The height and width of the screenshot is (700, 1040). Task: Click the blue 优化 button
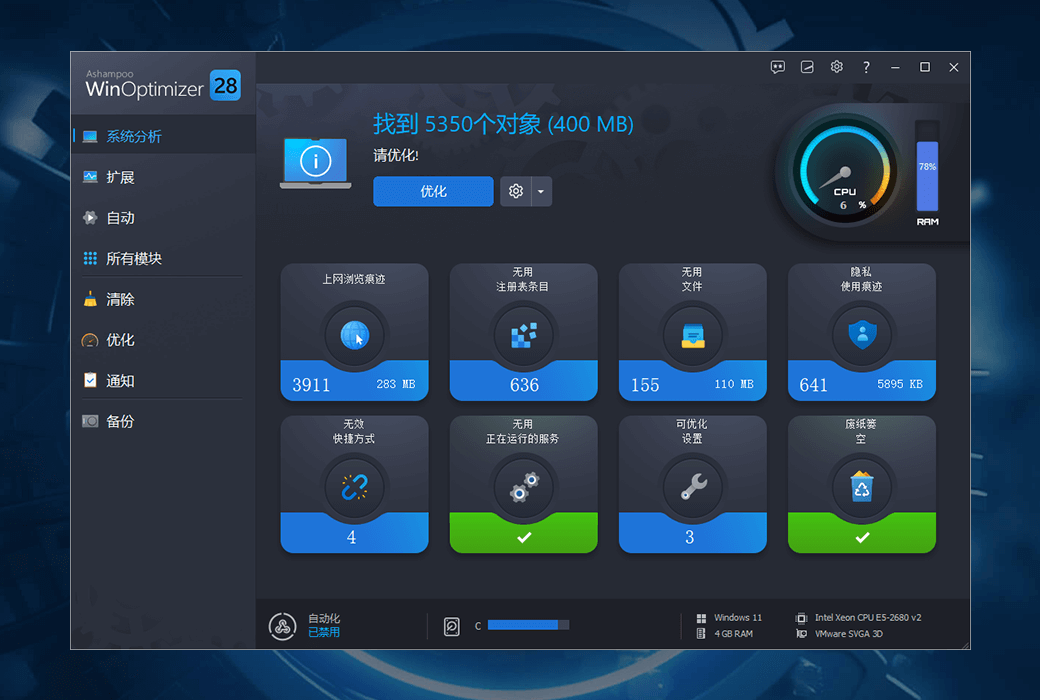433,191
